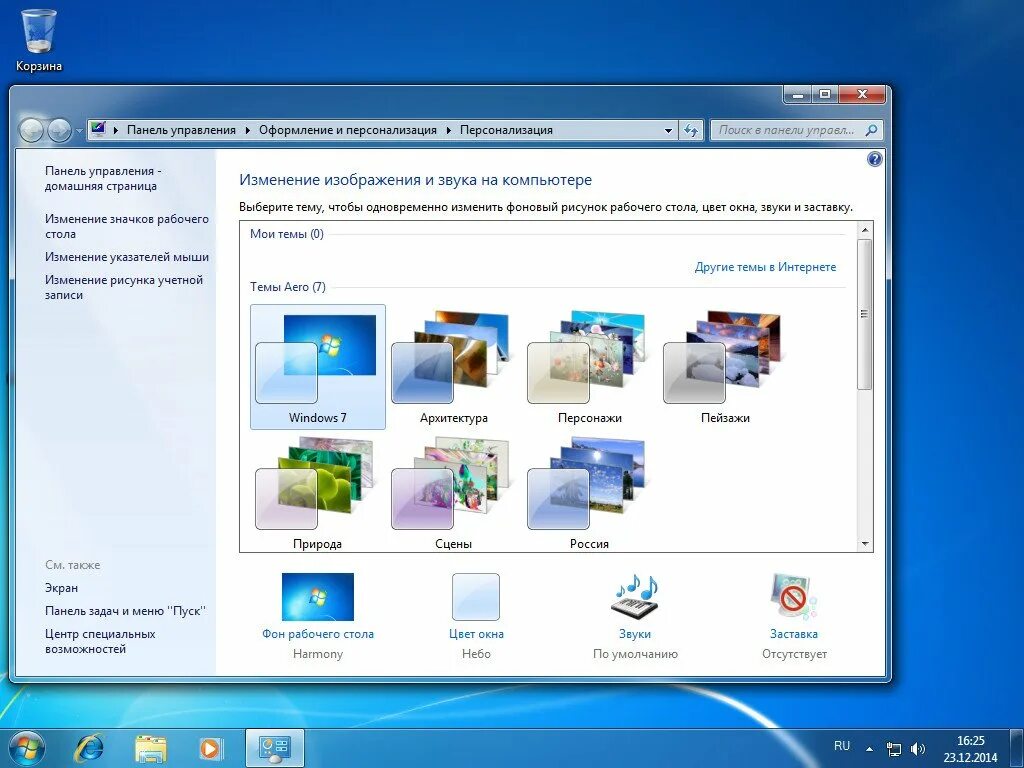Click Show desktop strip at taskbar end

[1017, 748]
